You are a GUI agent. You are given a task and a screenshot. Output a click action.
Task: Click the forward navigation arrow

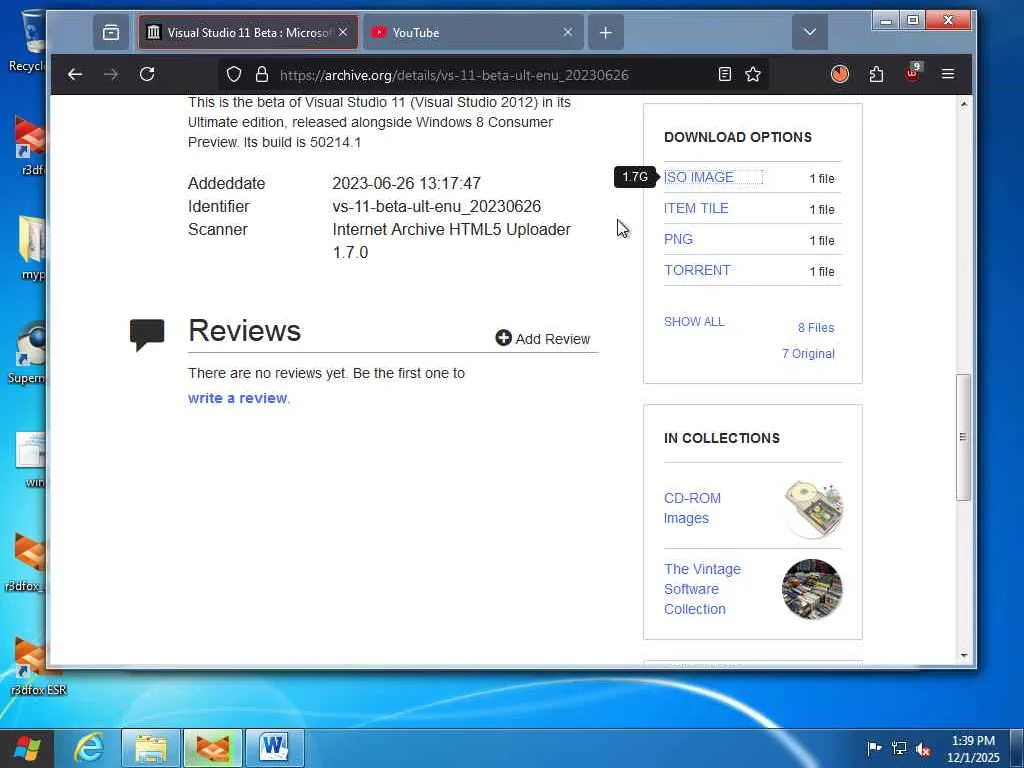[111, 74]
